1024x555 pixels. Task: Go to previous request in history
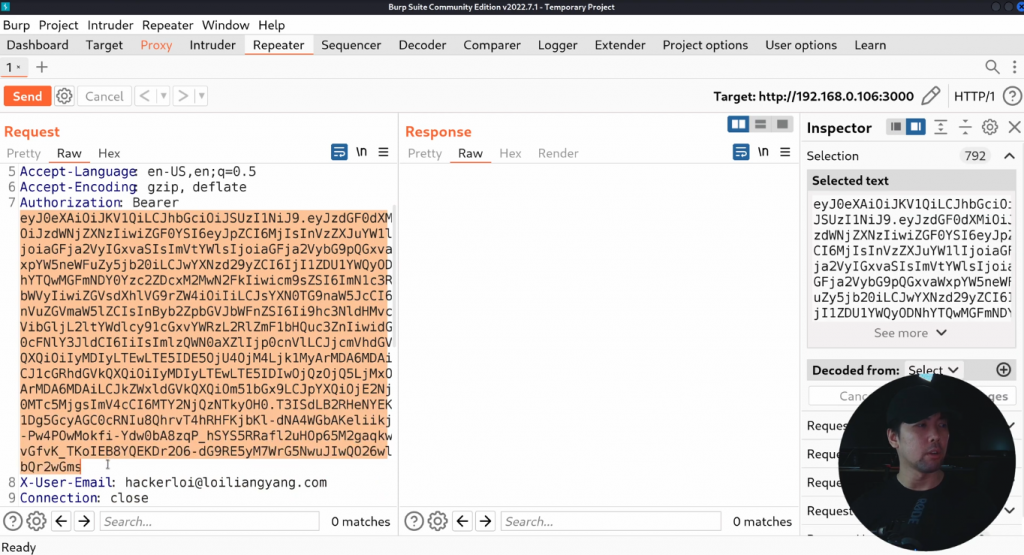click(x=145, y=96)
